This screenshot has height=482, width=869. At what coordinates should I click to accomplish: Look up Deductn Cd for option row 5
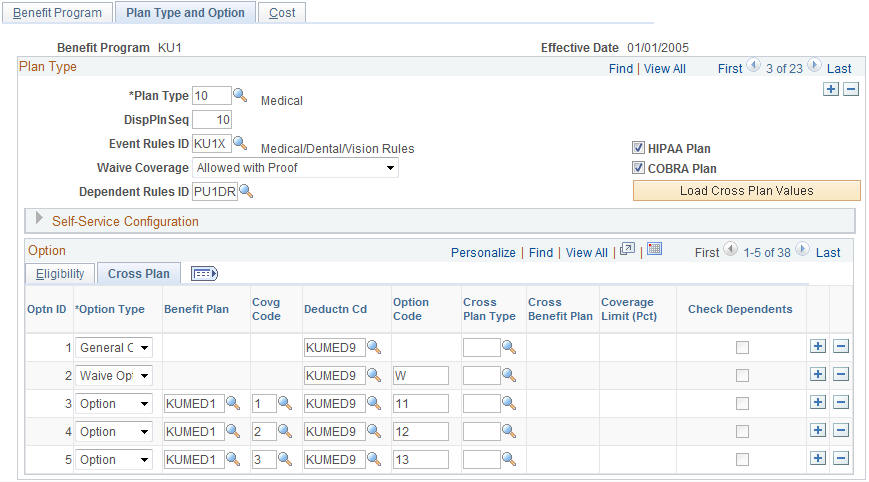374,459
